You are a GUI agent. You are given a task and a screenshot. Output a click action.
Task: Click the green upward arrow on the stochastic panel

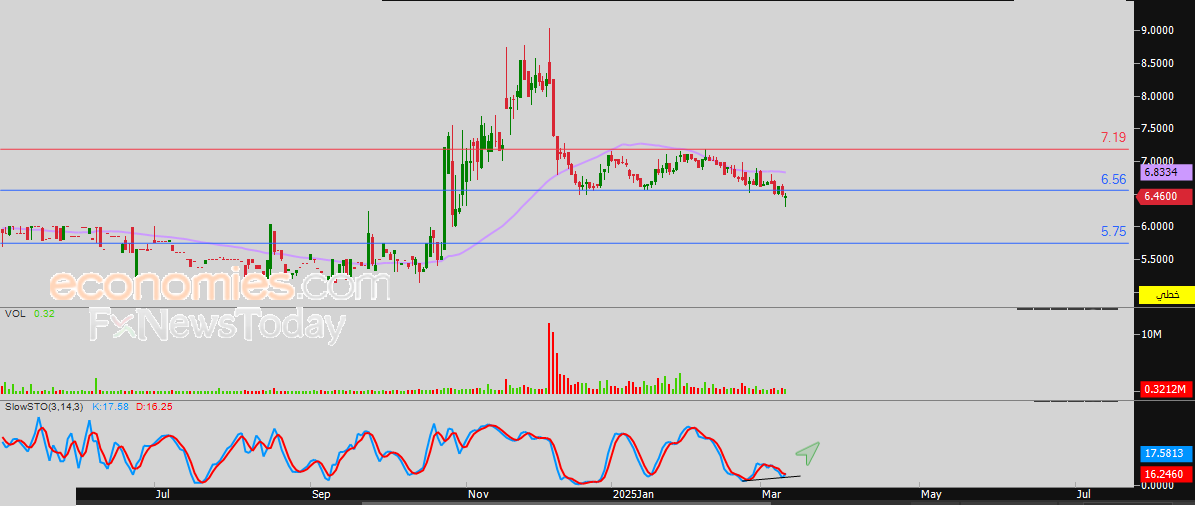coord(807,453)
